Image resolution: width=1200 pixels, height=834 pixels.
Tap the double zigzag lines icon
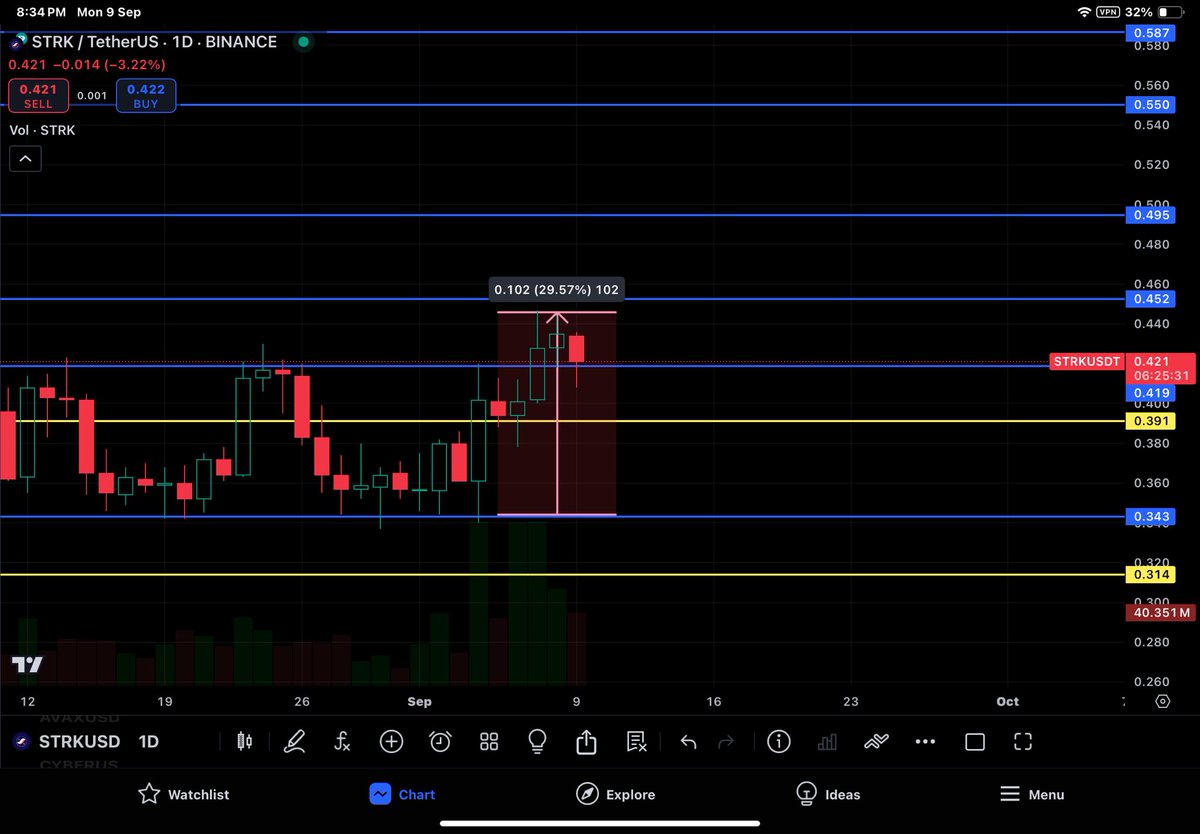pyautogui.click(x=876, y=741)
